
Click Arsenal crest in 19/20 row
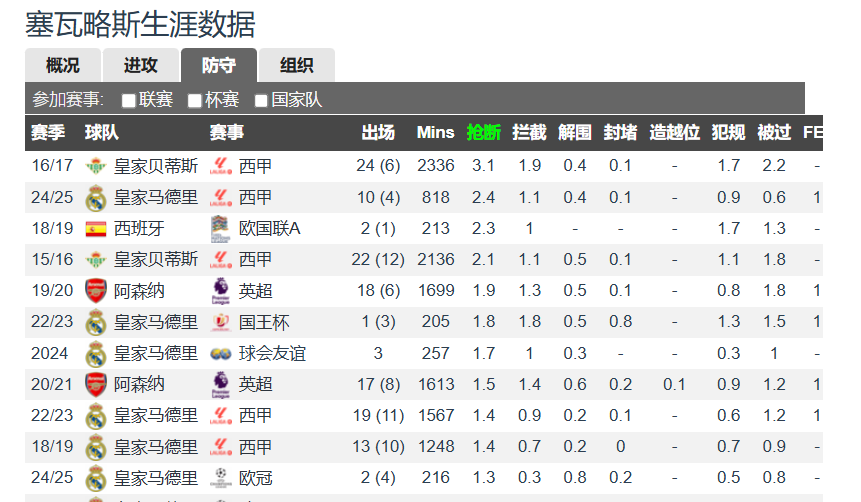(96, 291)
